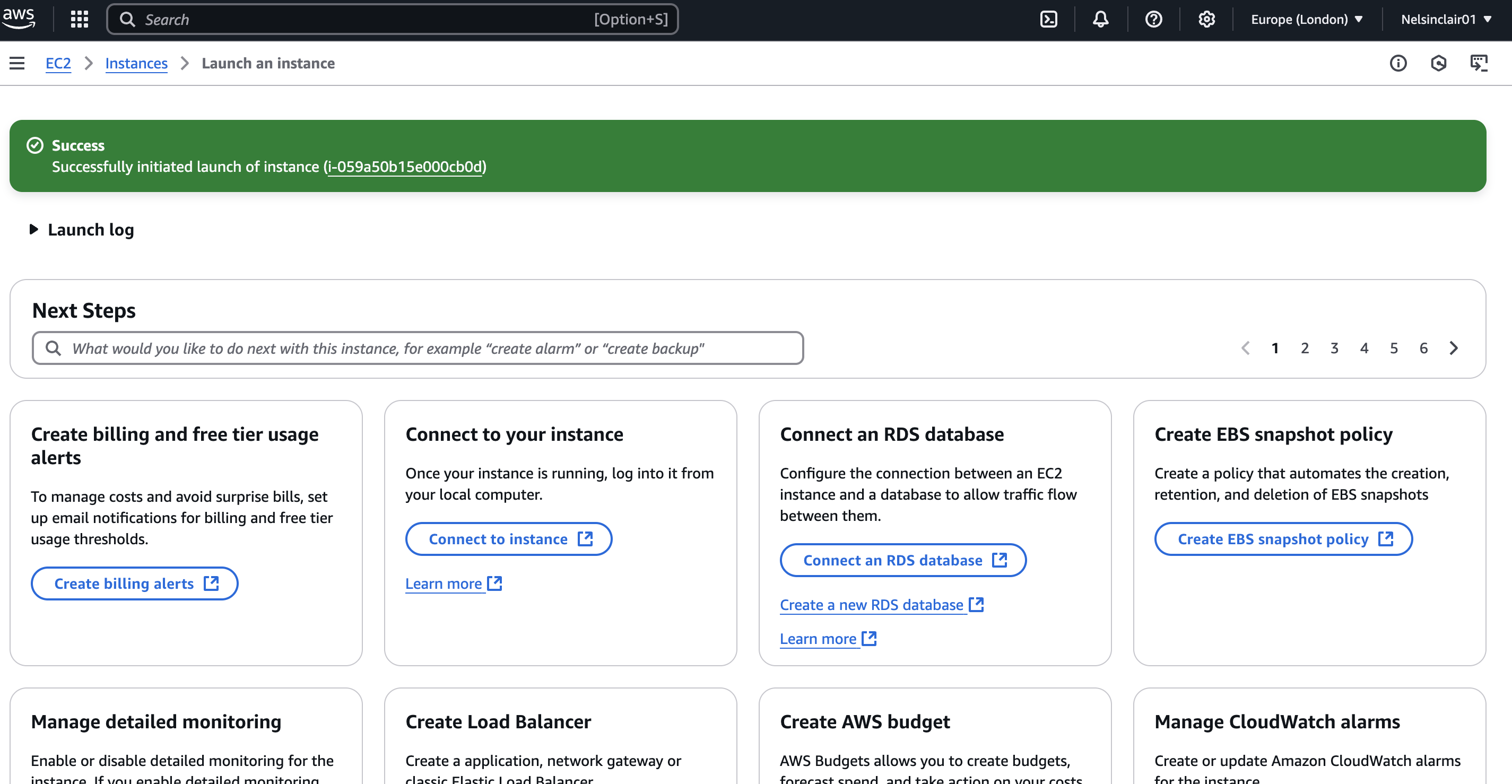Viewport: 1512px width, 784px height.
Task: Click the Create EBS snapshot policy button
Action: [1283, 539]
